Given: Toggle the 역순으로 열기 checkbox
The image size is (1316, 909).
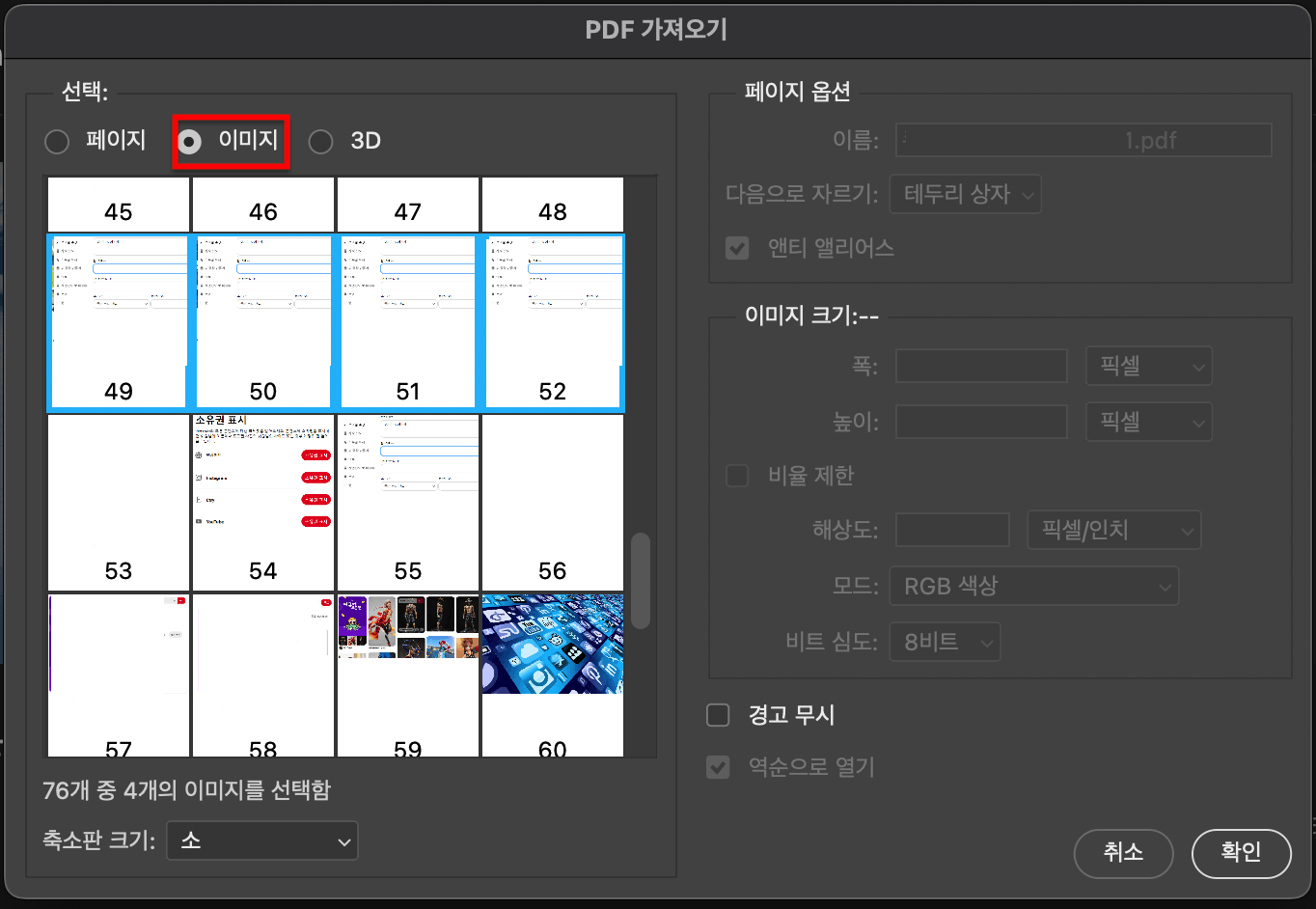Looking at the screenshot, I should pos(718,767).
